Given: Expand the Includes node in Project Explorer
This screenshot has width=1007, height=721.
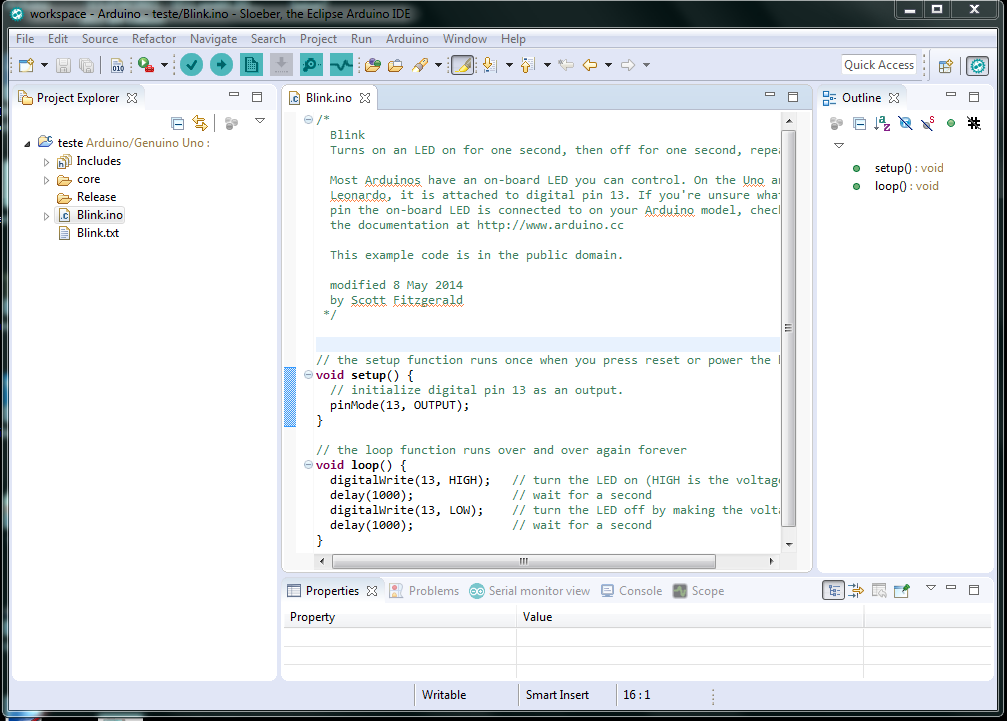Looking at the screenshot, I should point(45,160).
